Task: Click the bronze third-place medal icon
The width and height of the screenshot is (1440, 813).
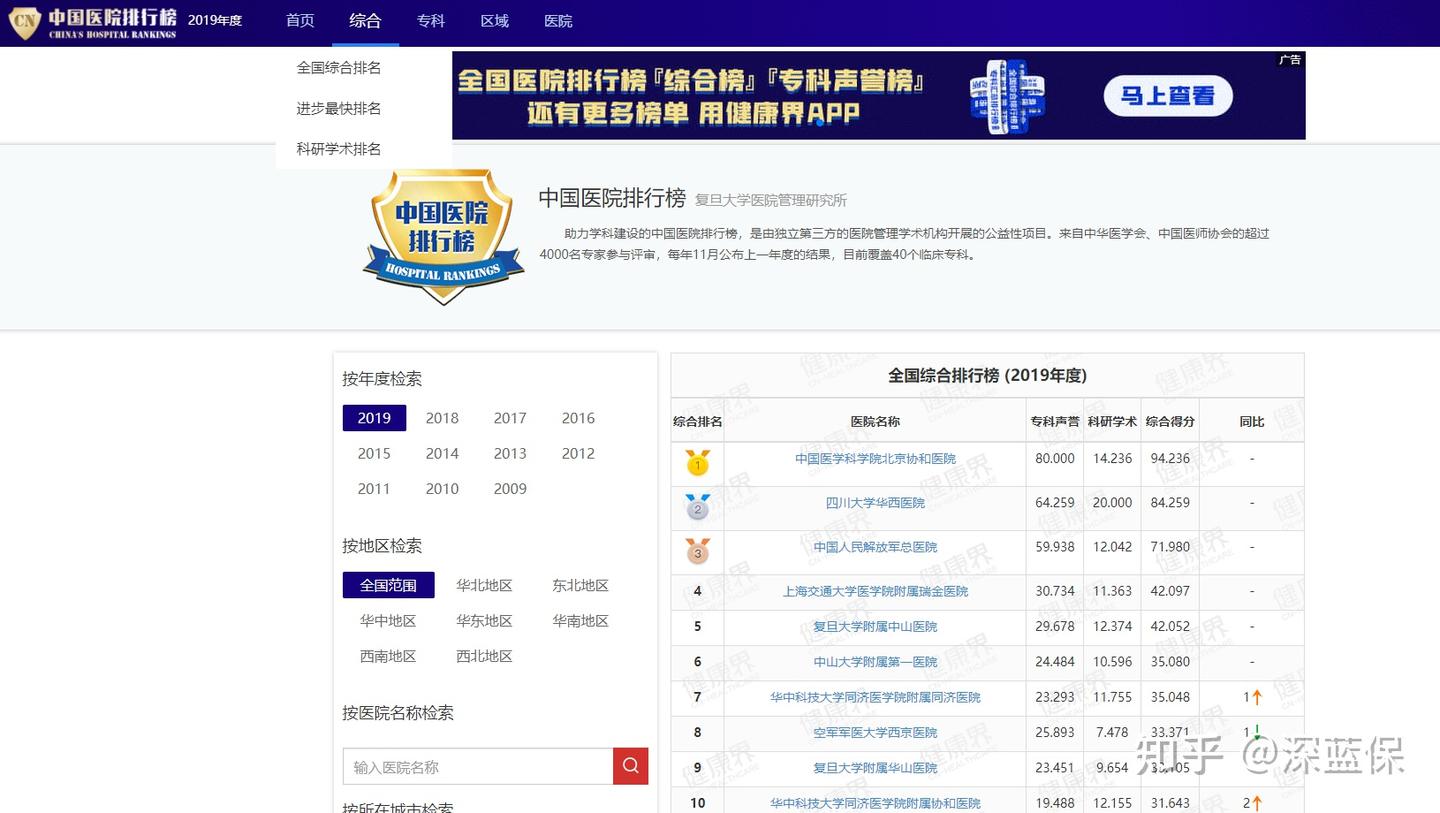Action: click(698, 551)
